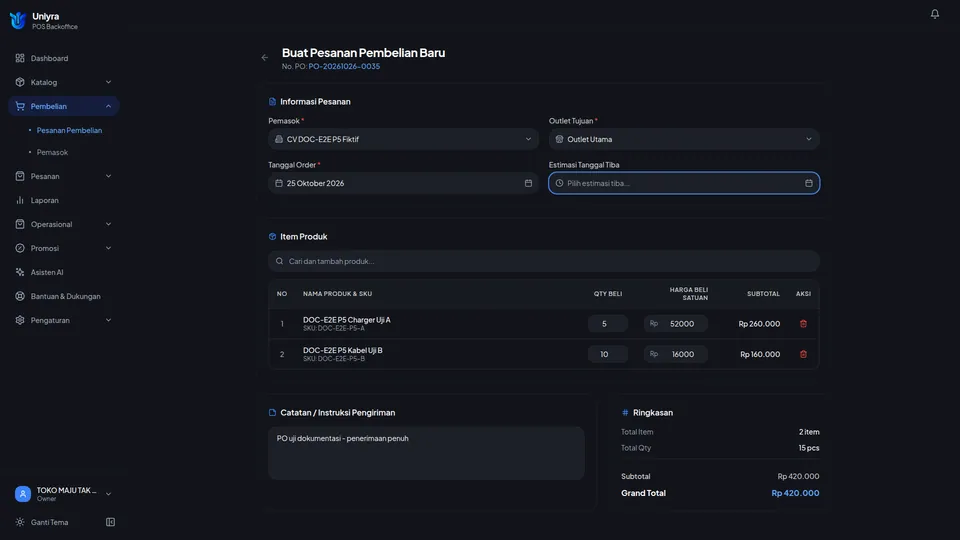Click the 15 pcs total qty value

[x=808, y=448]
